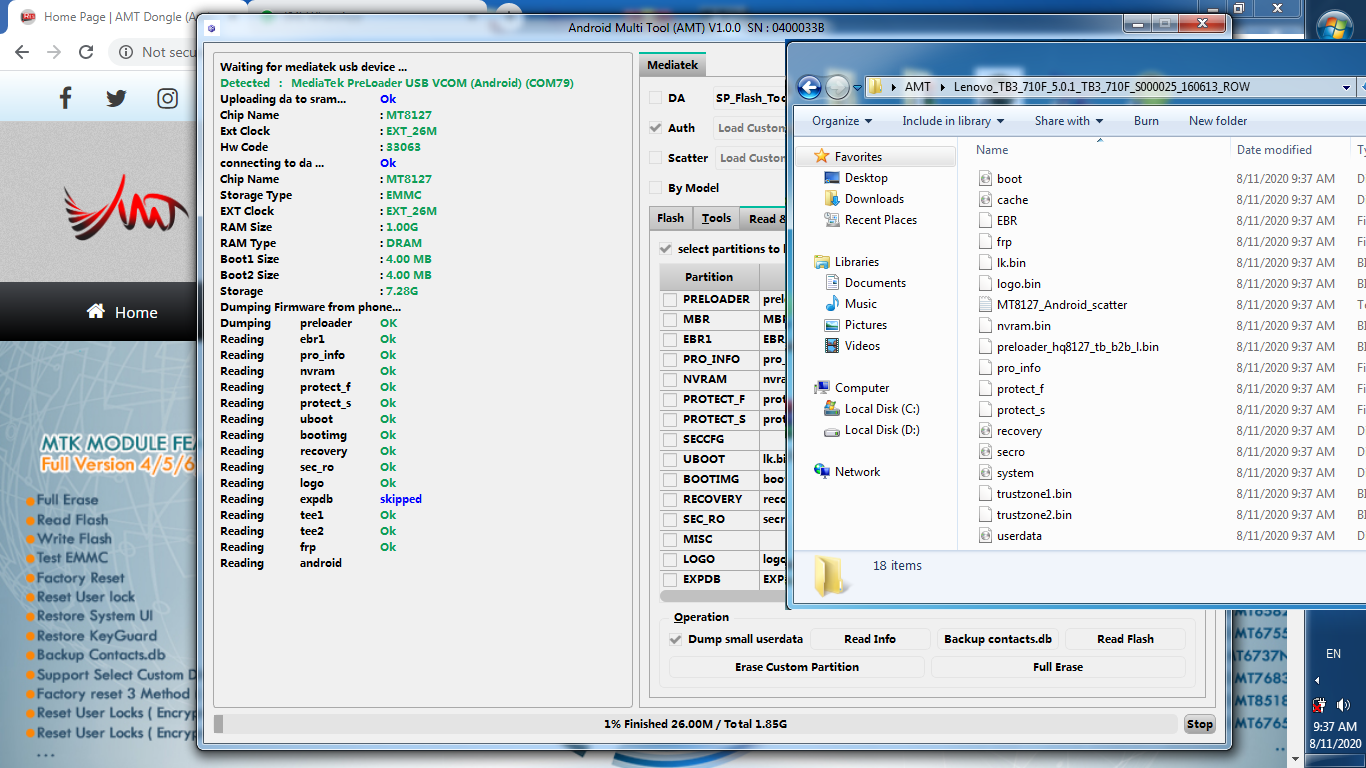1366x768 pixels.
Task: Click the Facebook icon on the AMT webpage
Action: (x=66, y=97)
